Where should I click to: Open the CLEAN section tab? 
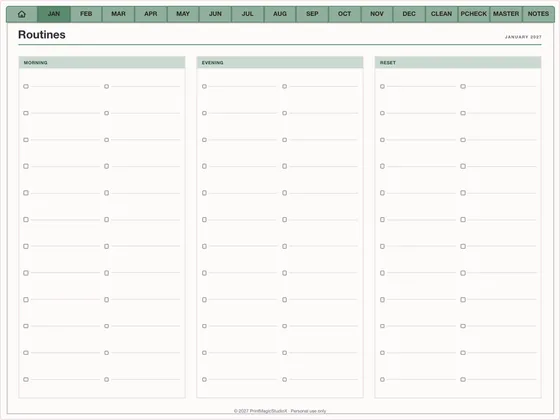(441, 14)
